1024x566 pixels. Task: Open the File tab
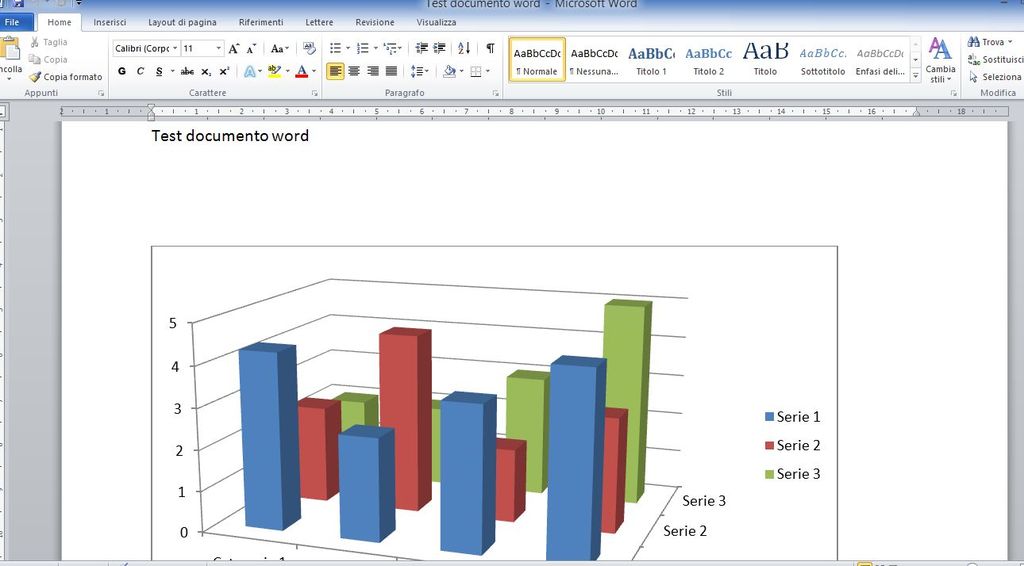click(x=13, y=22)
